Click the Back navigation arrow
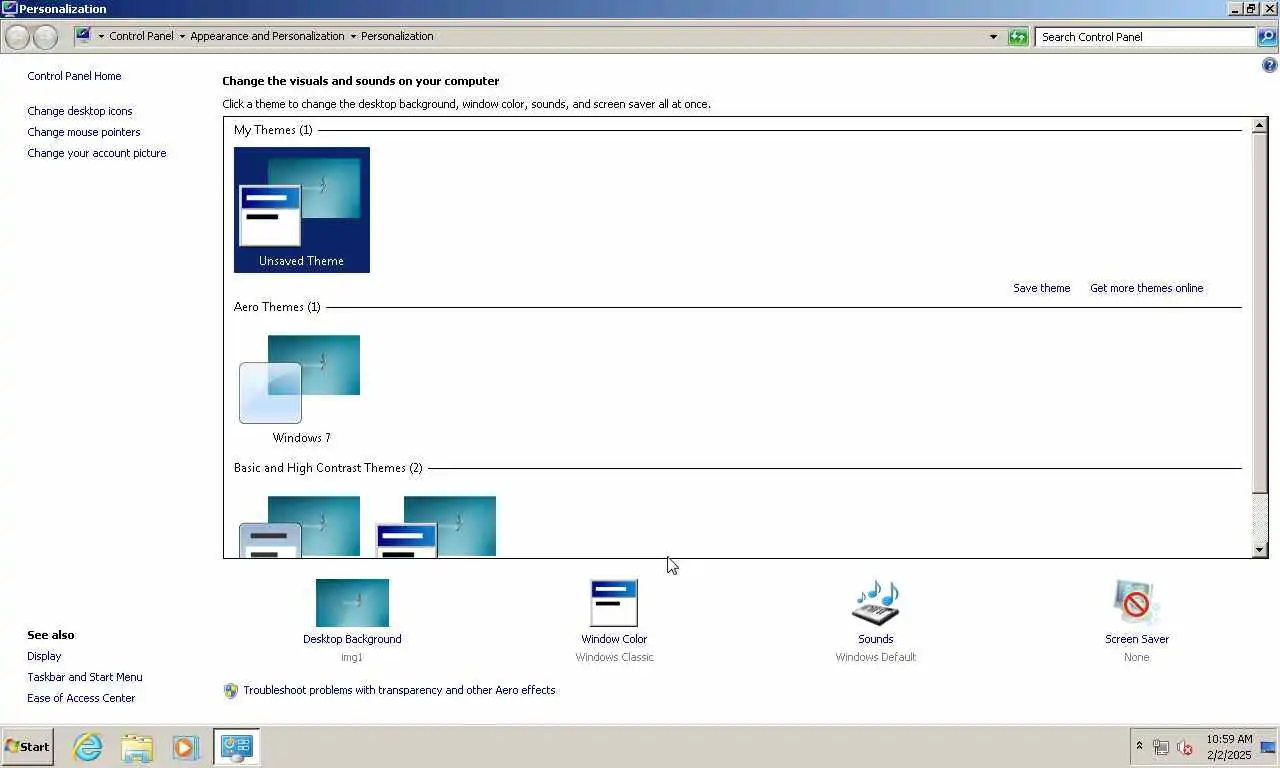The height and width of the screenshot is (768, 1280). click(17, 37)
